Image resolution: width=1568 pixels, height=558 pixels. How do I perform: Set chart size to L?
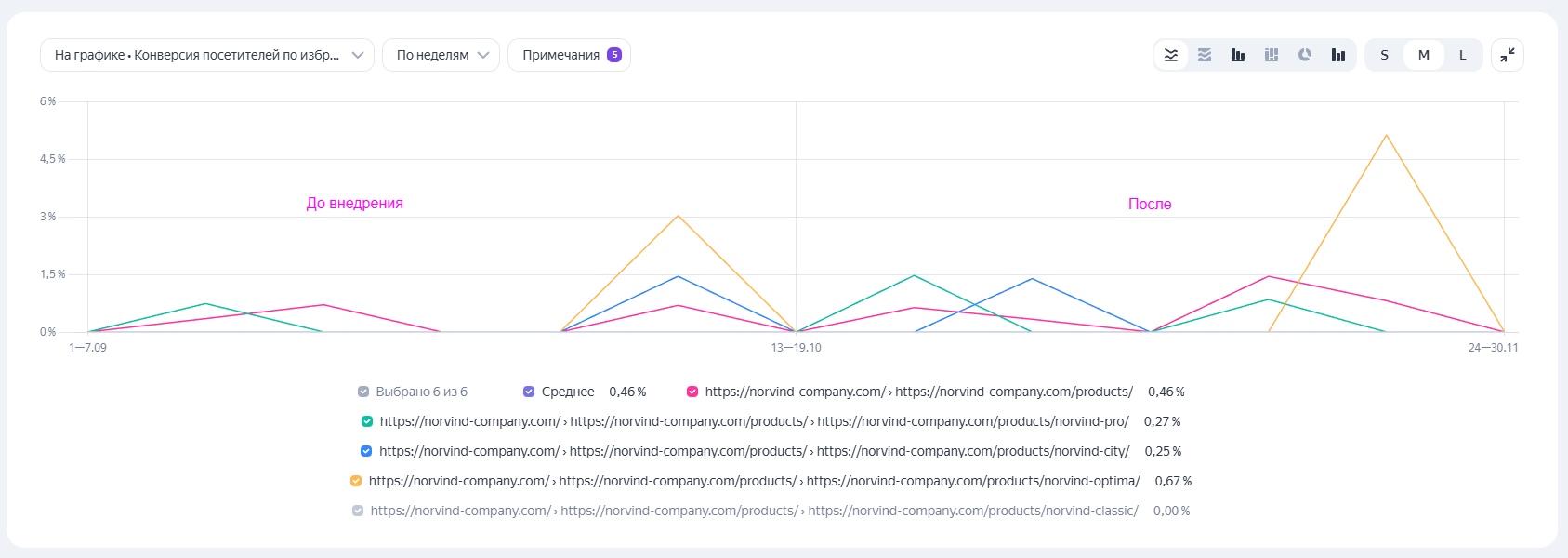pyautogui.click(x=1463, y=55)
